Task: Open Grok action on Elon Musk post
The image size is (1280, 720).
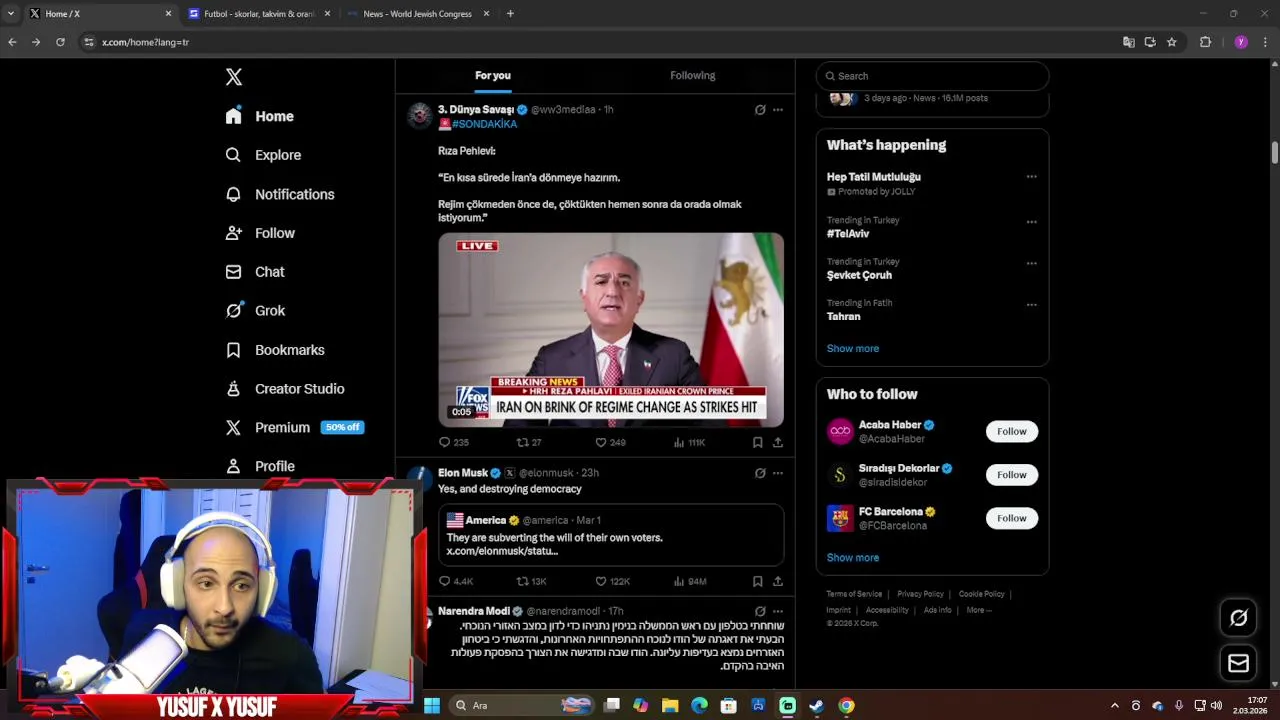Action: (x=760, y=473)
